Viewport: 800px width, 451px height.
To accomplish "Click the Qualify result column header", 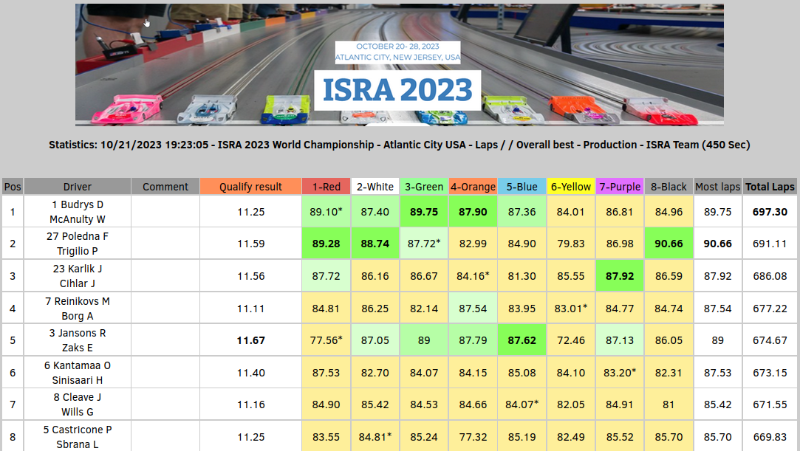I will point(250,186).
